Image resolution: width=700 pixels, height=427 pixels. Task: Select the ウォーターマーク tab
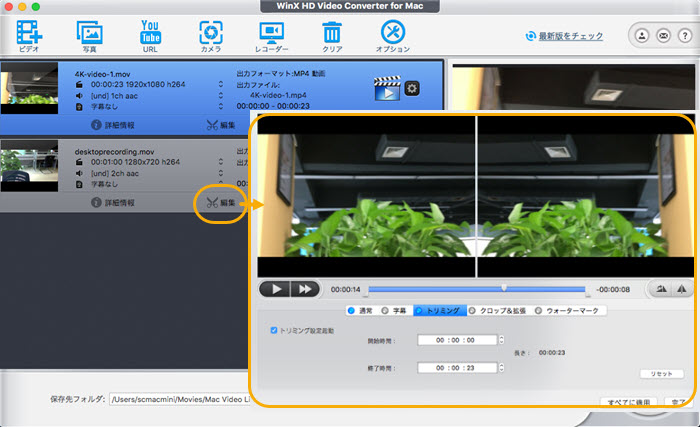point(567,310)
